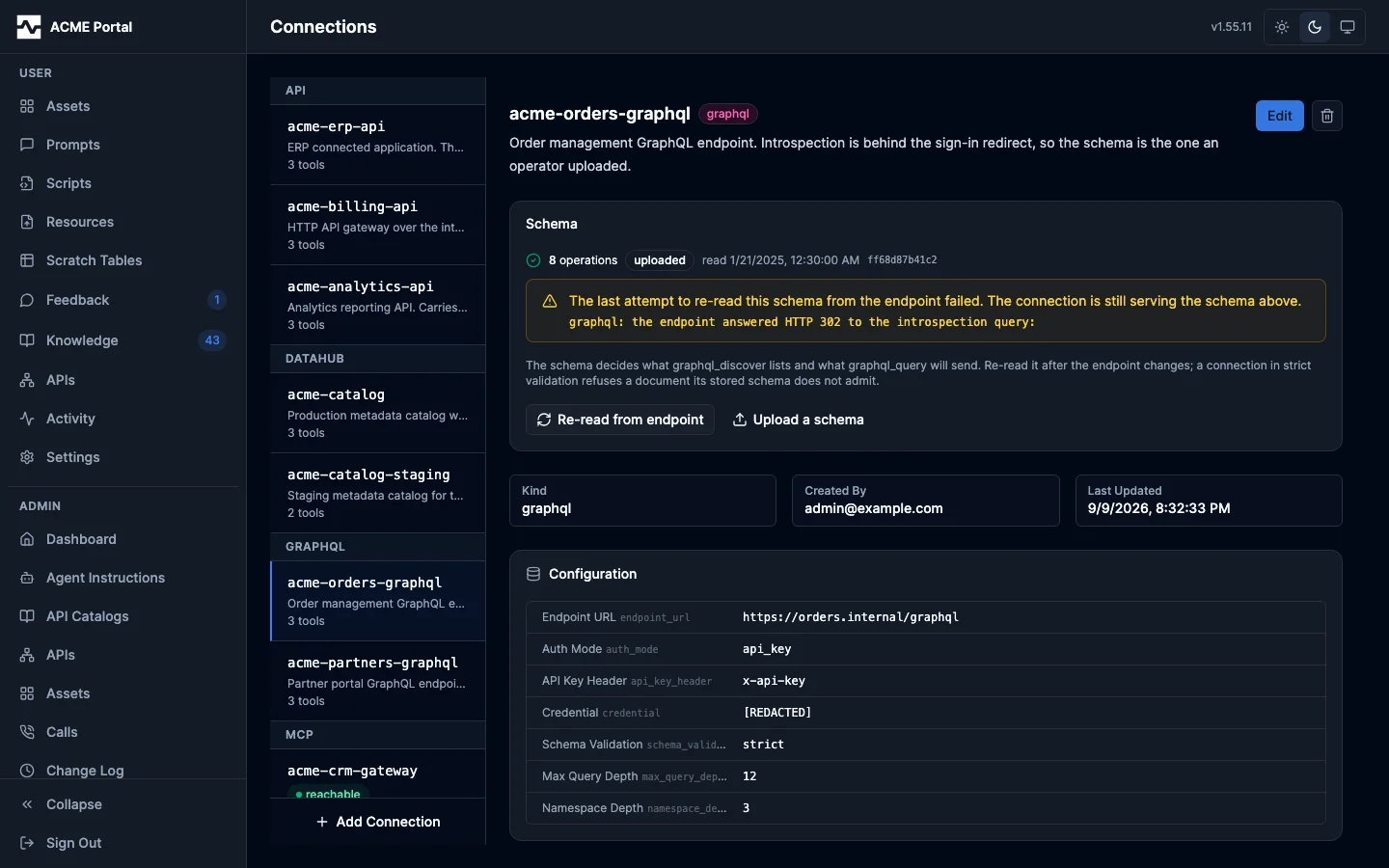Viewport: 1389px width, 868px height.
Task: Switch to dark theme moon icon
Action: click(x=1315, y=27)
